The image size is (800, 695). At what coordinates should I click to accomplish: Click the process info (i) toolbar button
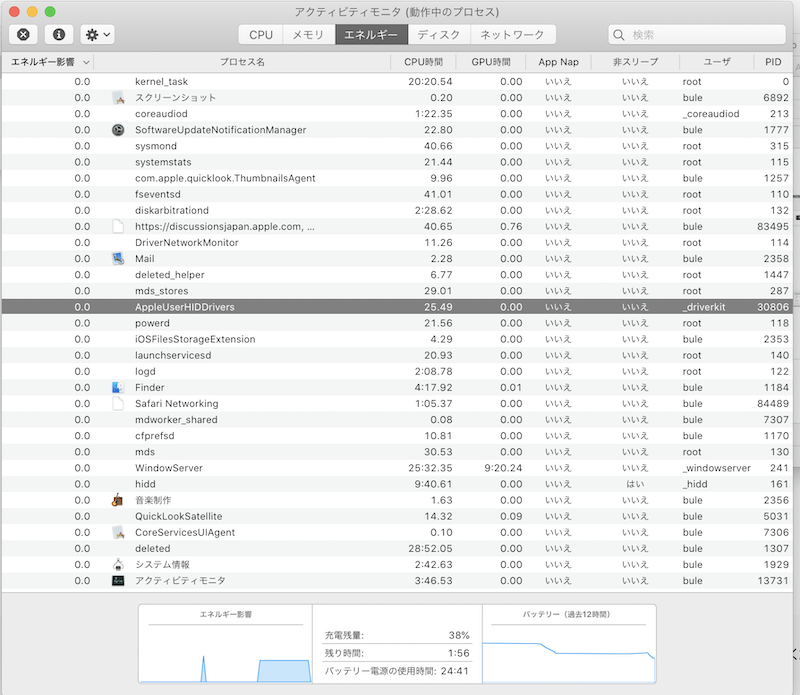click(58, 34)
